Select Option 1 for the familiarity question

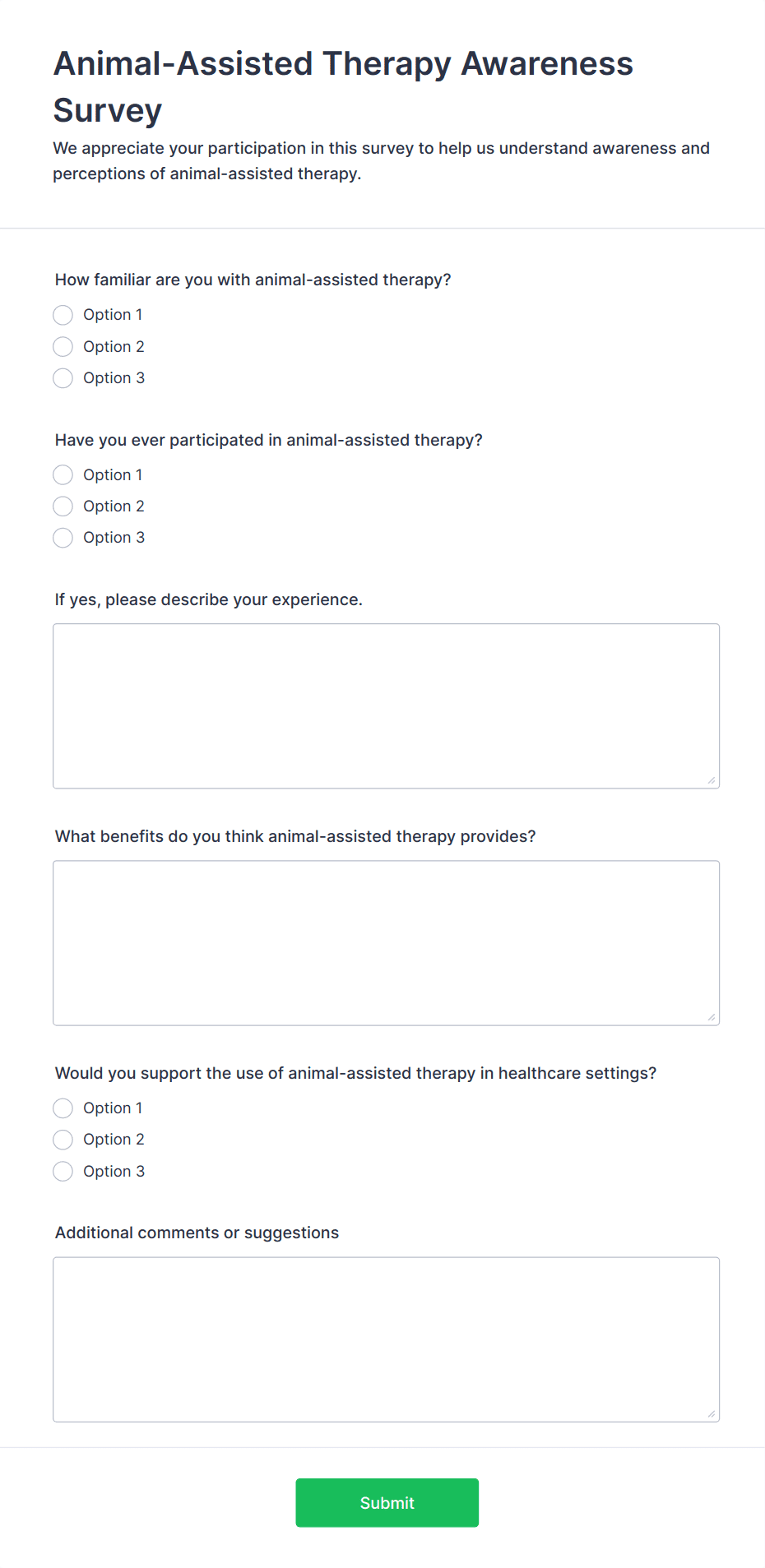click(x=63, y=315)
